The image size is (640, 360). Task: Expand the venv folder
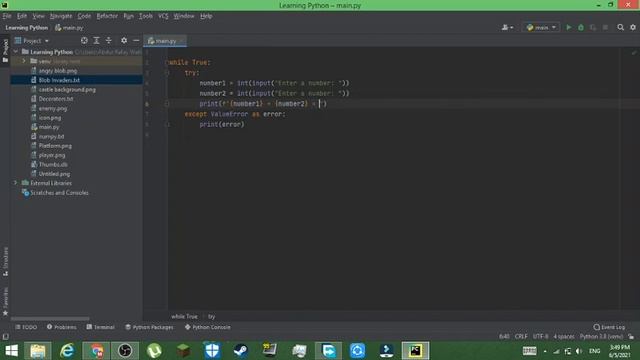click(24, 61)
